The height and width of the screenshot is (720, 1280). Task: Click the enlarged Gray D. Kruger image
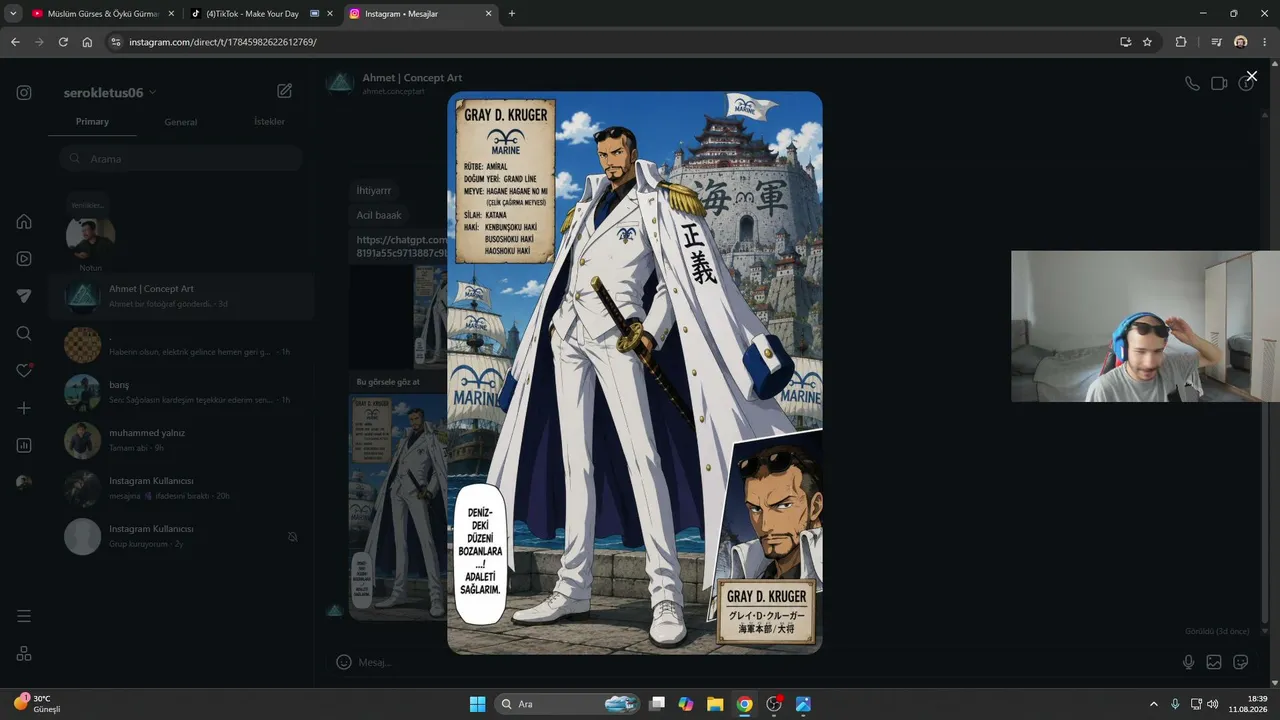(x=635, y=373)
